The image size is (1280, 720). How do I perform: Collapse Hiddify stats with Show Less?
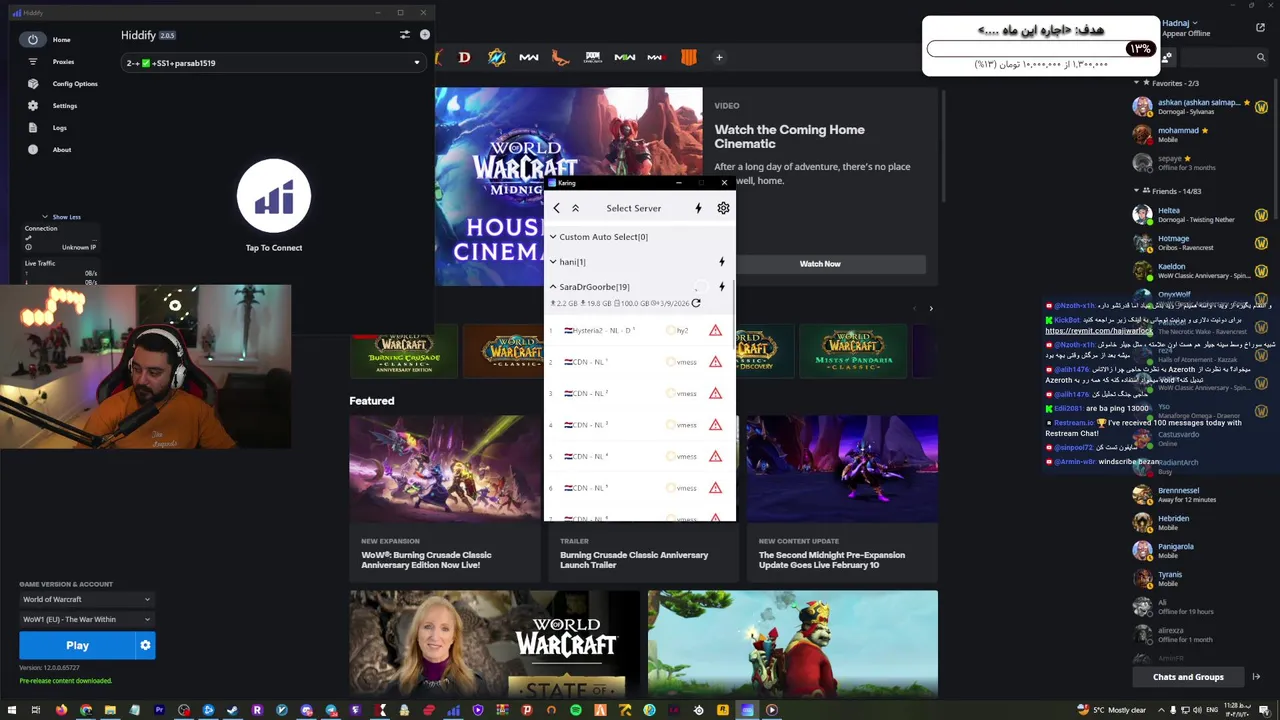[x=60, y=217]
